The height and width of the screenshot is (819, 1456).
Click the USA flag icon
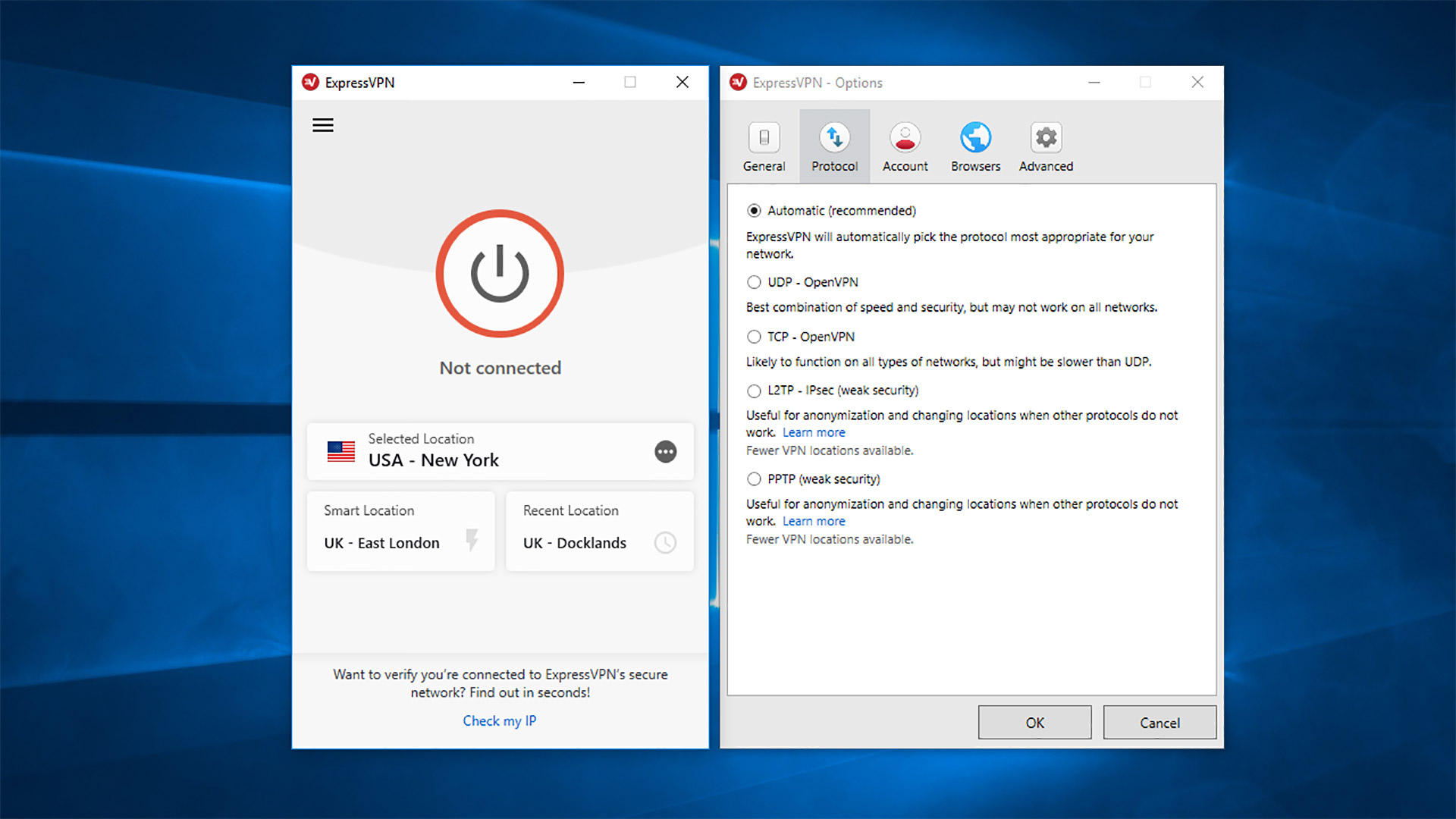click(341, 451)
